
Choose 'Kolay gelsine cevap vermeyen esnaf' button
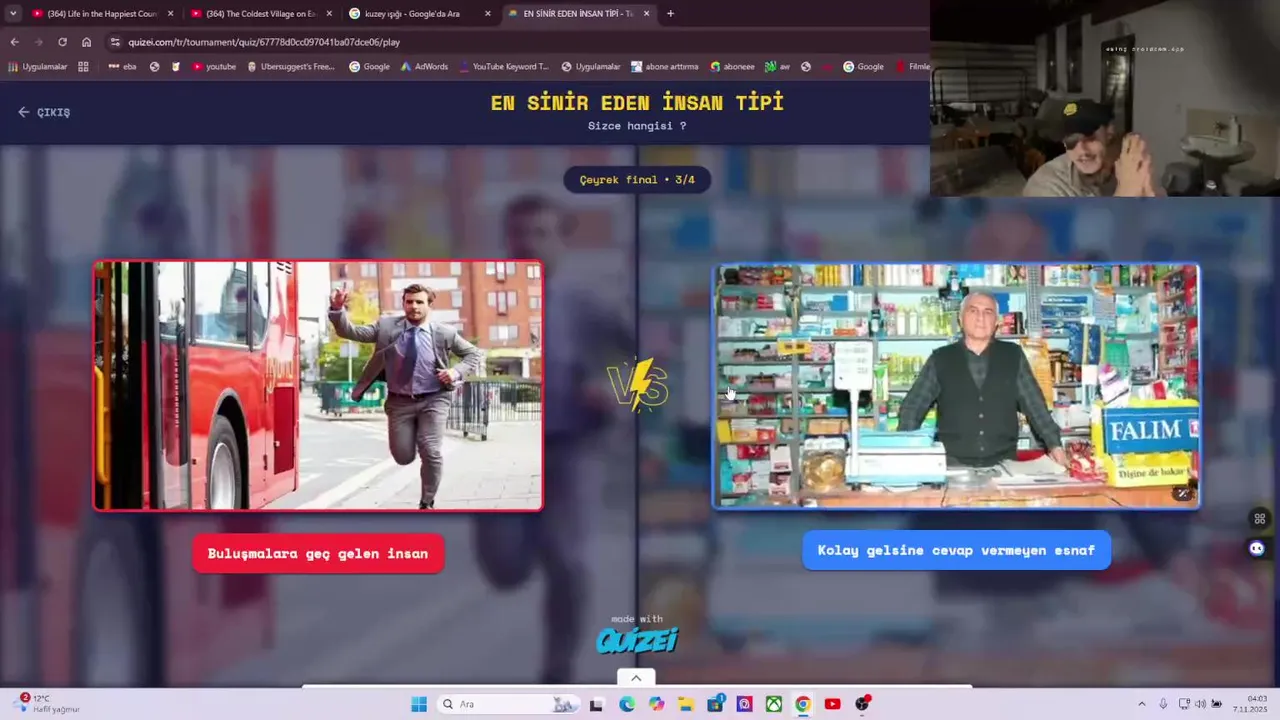tap(956, 550)
